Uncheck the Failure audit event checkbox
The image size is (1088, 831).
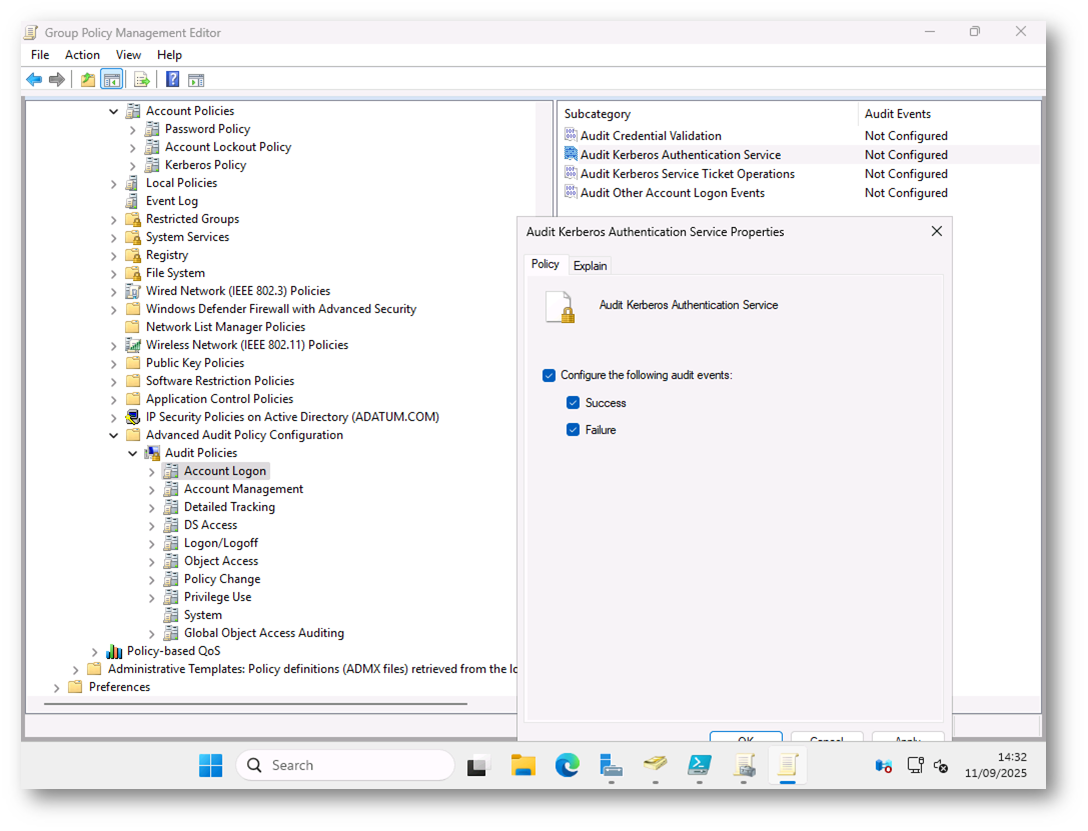(x=573, y=430)
